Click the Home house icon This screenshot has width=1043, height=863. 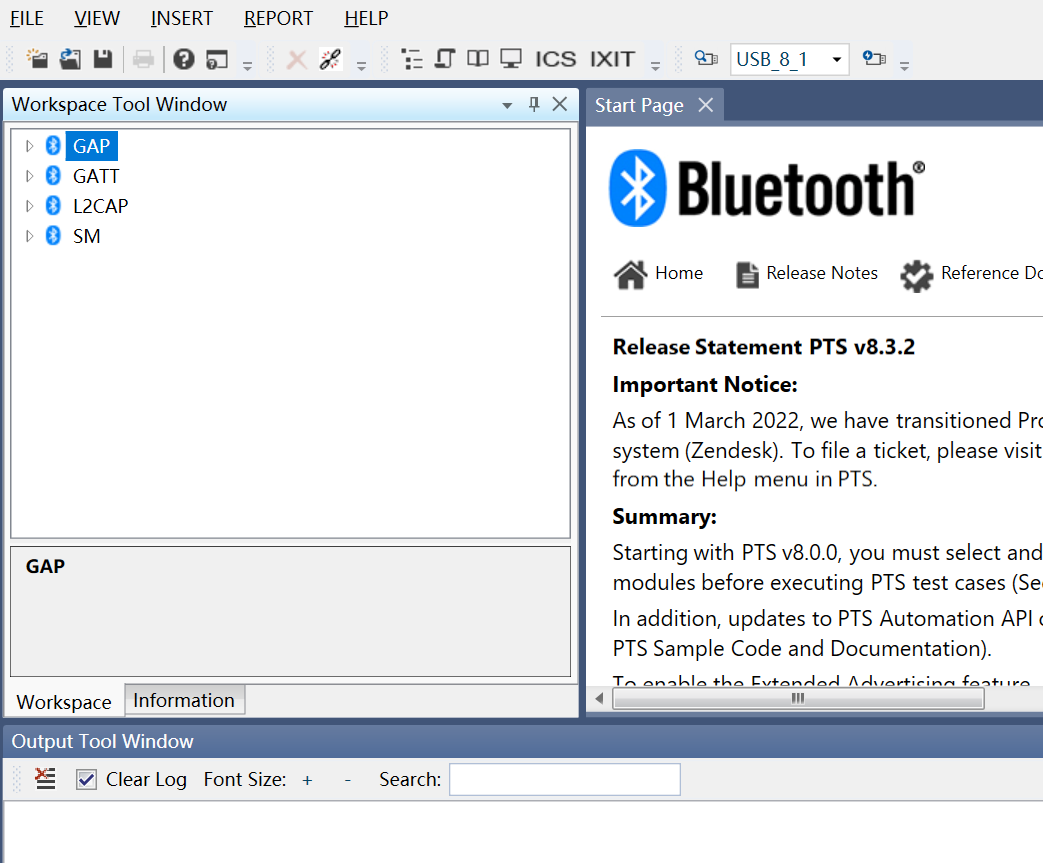pos(630,274)
